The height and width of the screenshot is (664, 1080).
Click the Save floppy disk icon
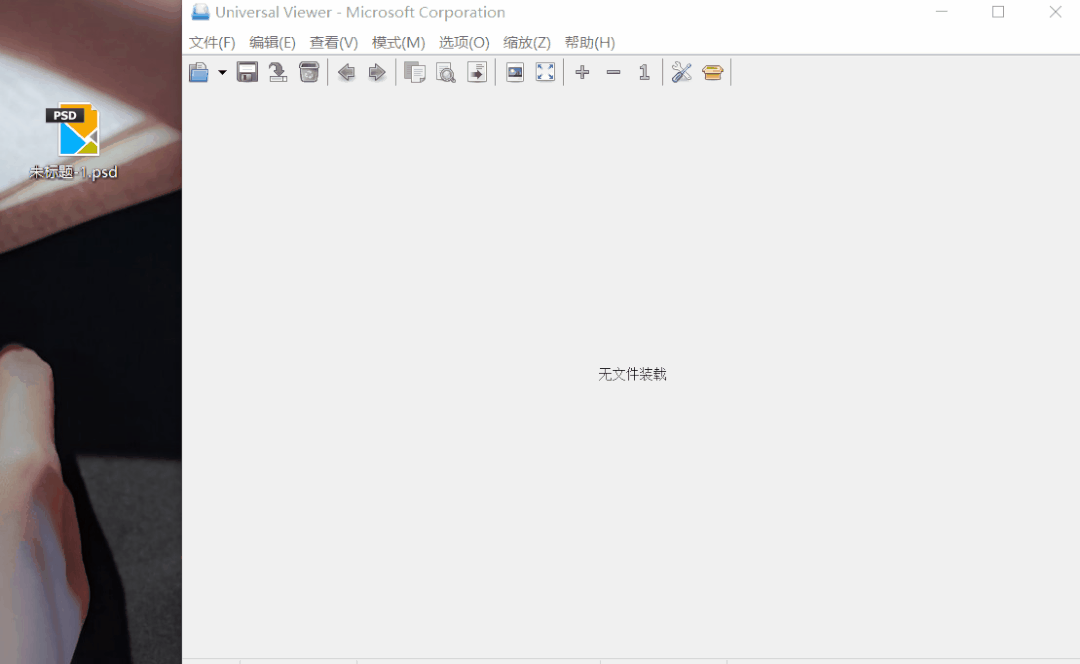coord(247,72)
